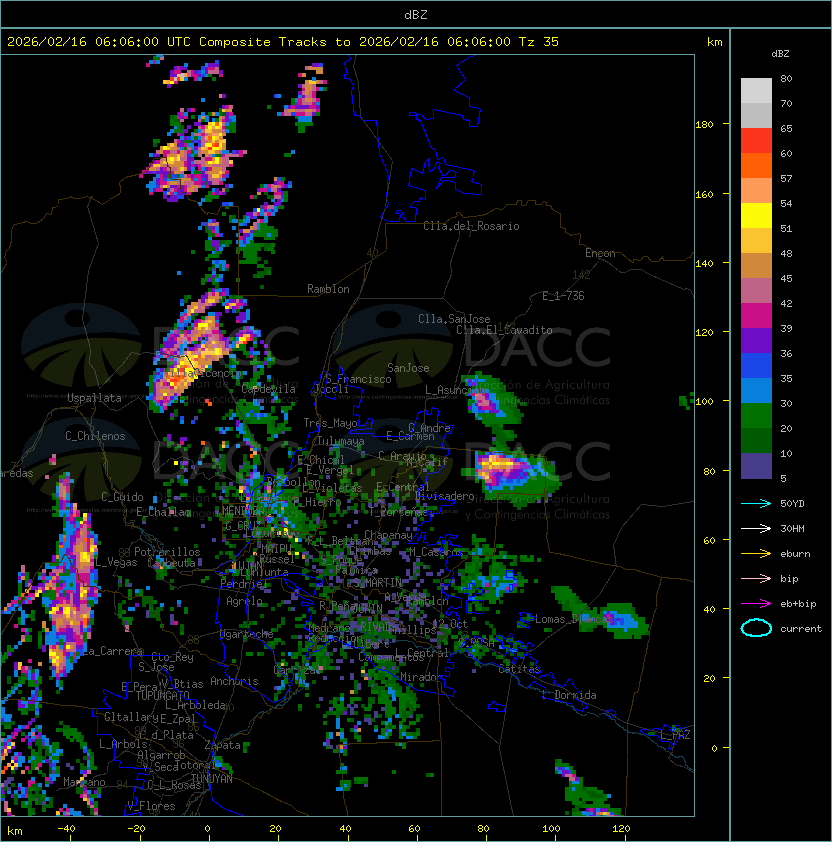Viewport: 832px width, 842px height.
Task: Click the 'TUNUYAN' map label
Action: (212, 779)
